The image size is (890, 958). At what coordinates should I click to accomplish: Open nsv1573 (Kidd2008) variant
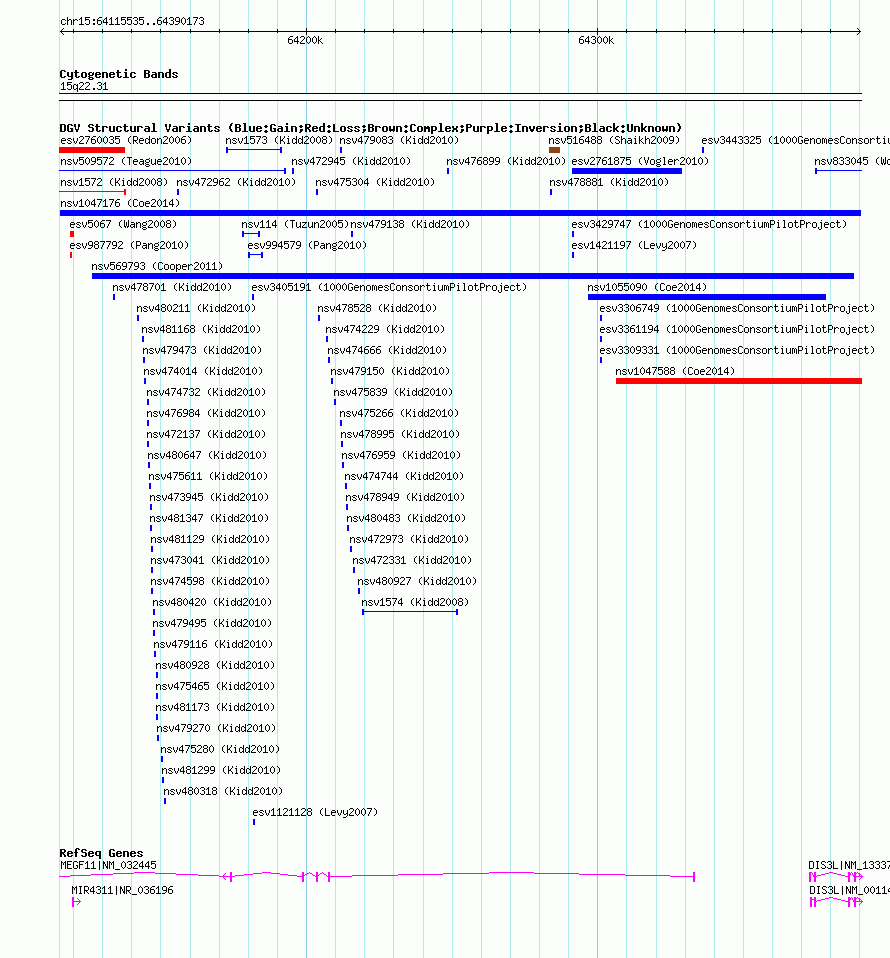click(279, 141)
